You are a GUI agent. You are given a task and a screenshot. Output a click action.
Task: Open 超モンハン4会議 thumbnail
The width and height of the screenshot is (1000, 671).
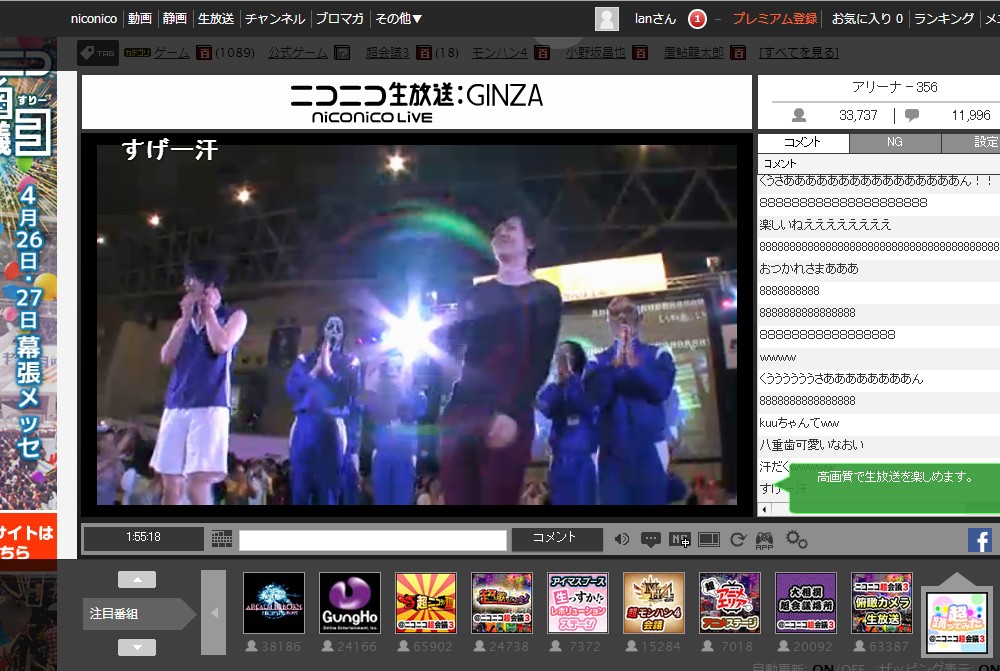(654, 603)
